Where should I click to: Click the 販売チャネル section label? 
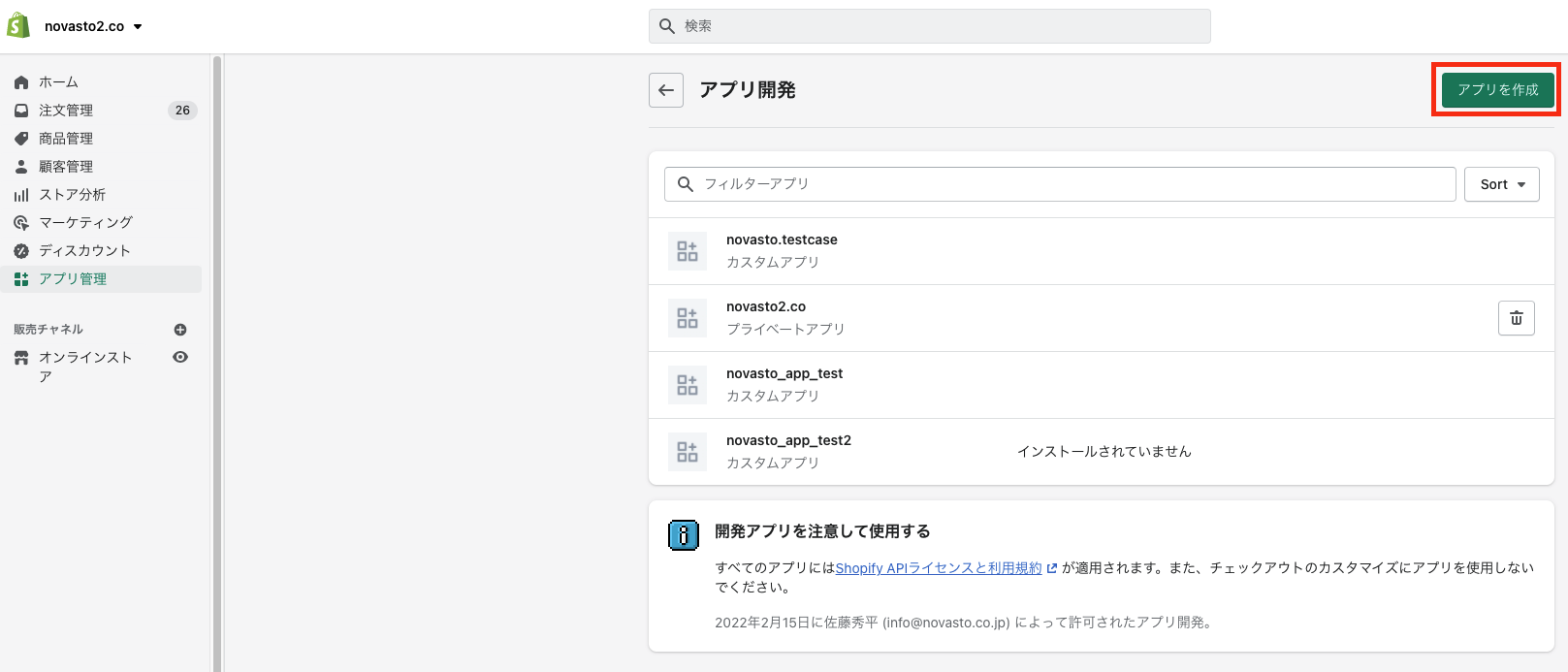pyautogui.click(x=48, y=330)
